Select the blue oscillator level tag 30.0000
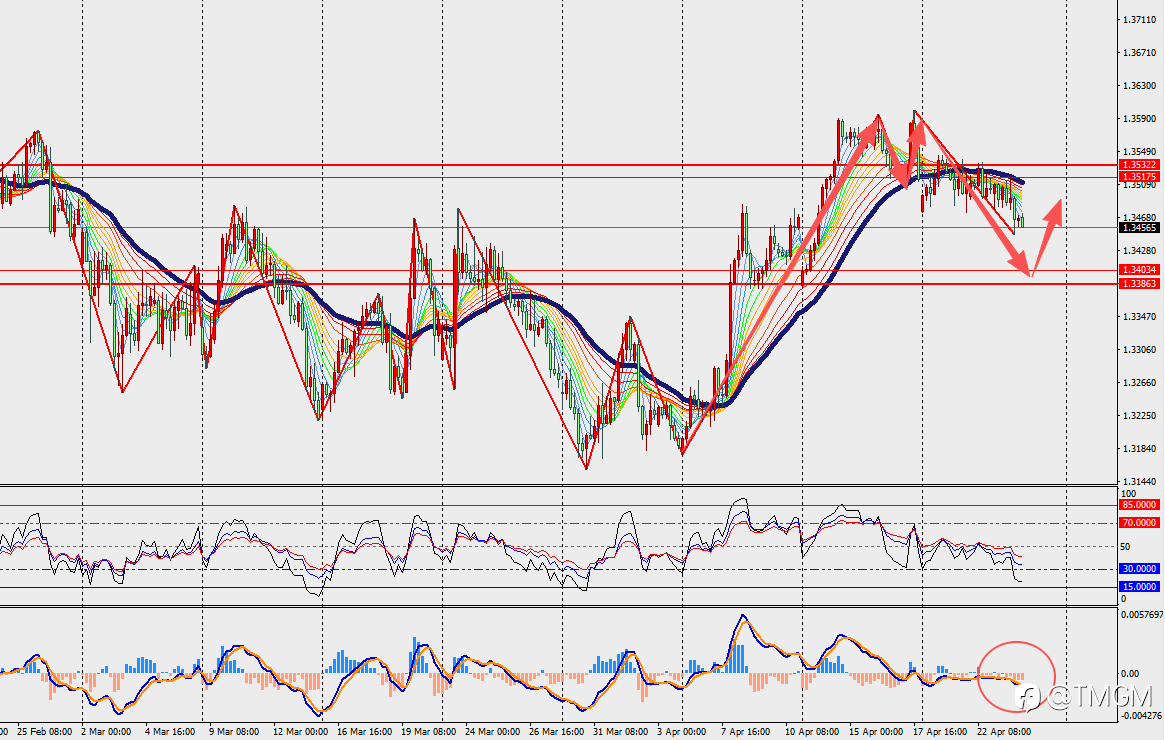Image resolution: width=1165 pixels, height=740 pixels. pos(1139,568)
